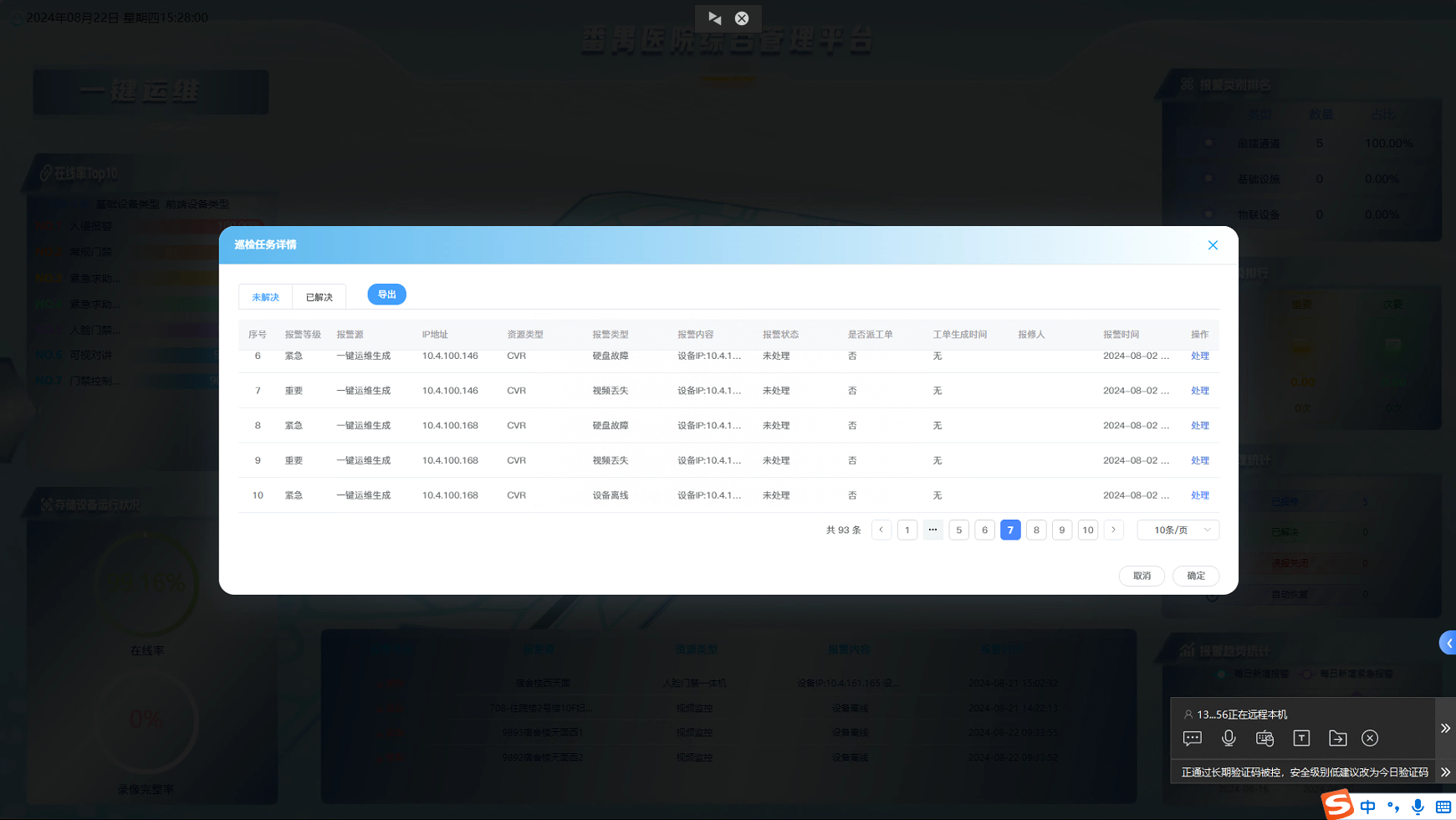Open file transfer folder icon in remote panel
The height and width of the screenshot is (820, 1456).
tap(1337, 738)
